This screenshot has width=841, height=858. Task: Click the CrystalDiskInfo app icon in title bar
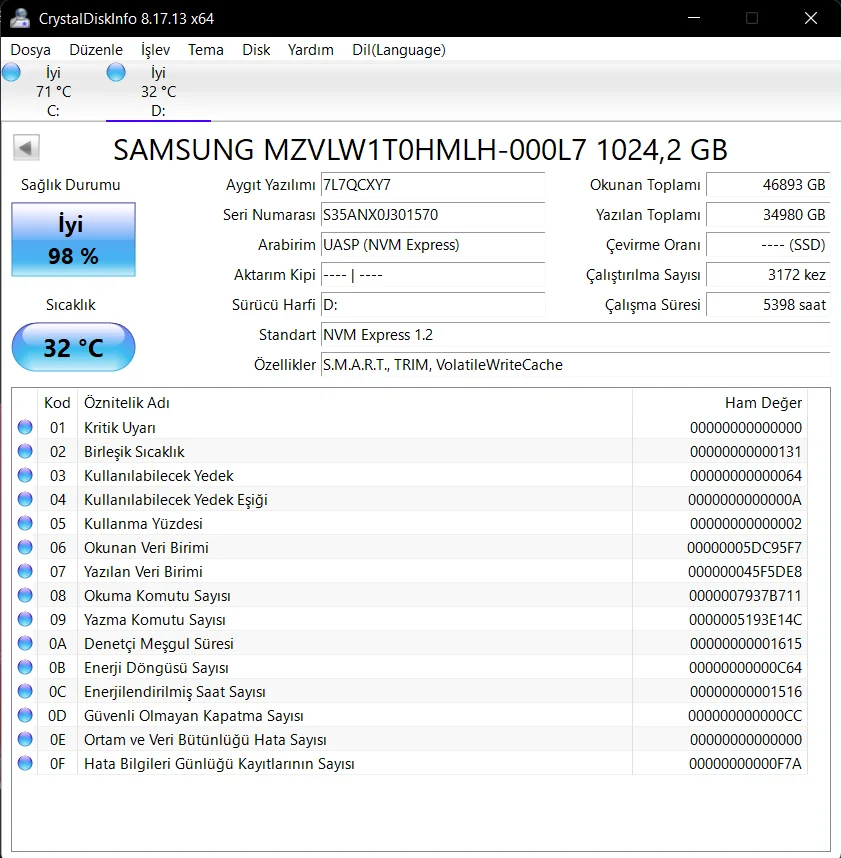[19, 19]
